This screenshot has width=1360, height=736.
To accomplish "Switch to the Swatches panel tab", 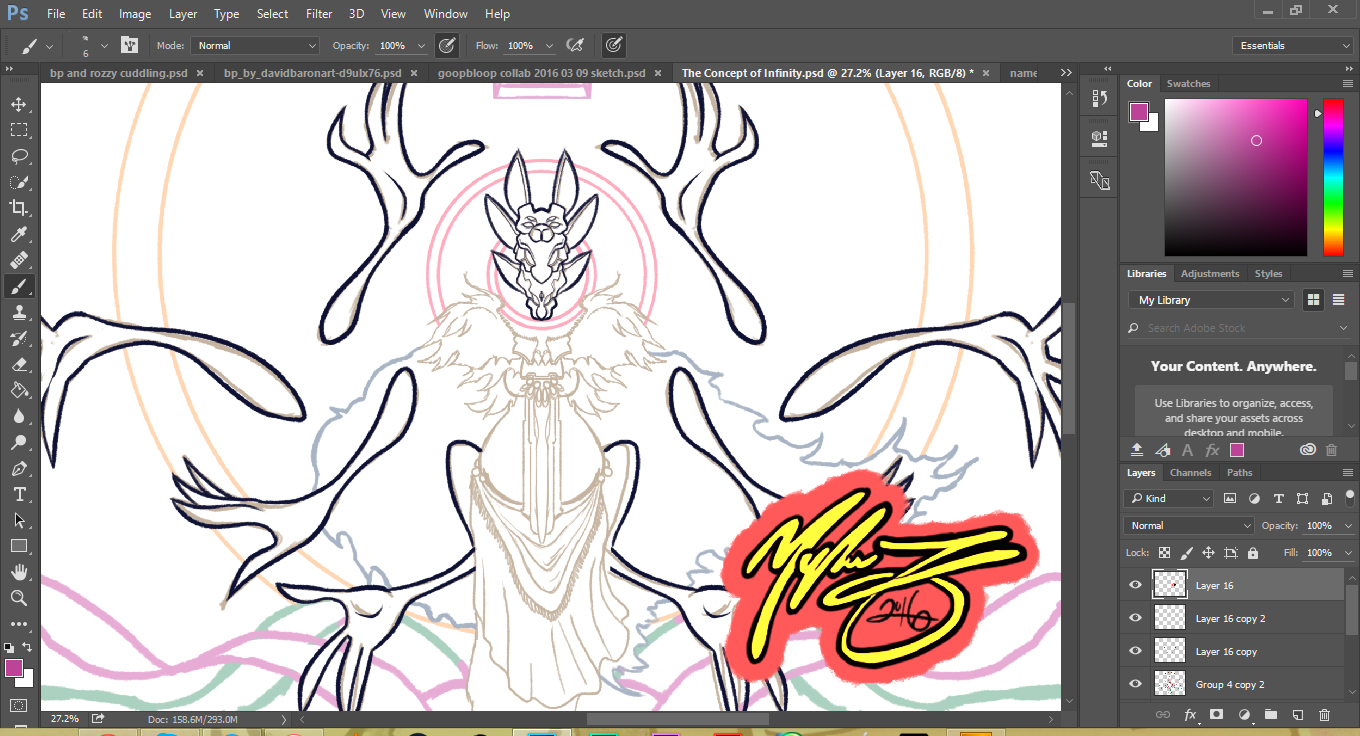I will tap(1188, 84).
